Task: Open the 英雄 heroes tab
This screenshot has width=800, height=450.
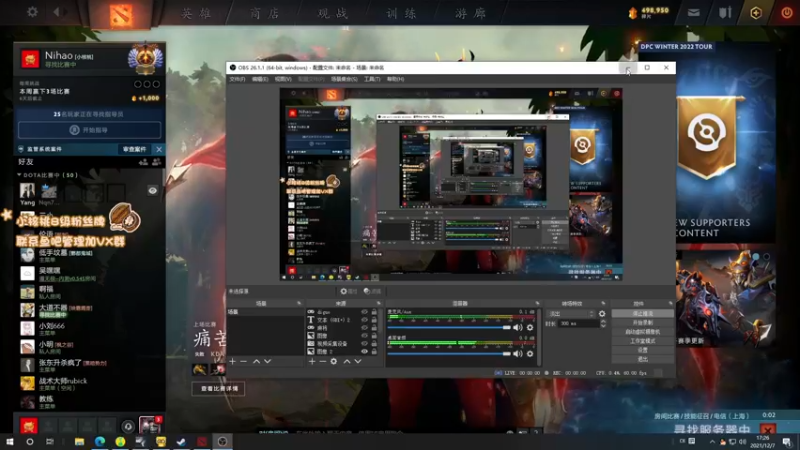Action: [x=196, y=13]
